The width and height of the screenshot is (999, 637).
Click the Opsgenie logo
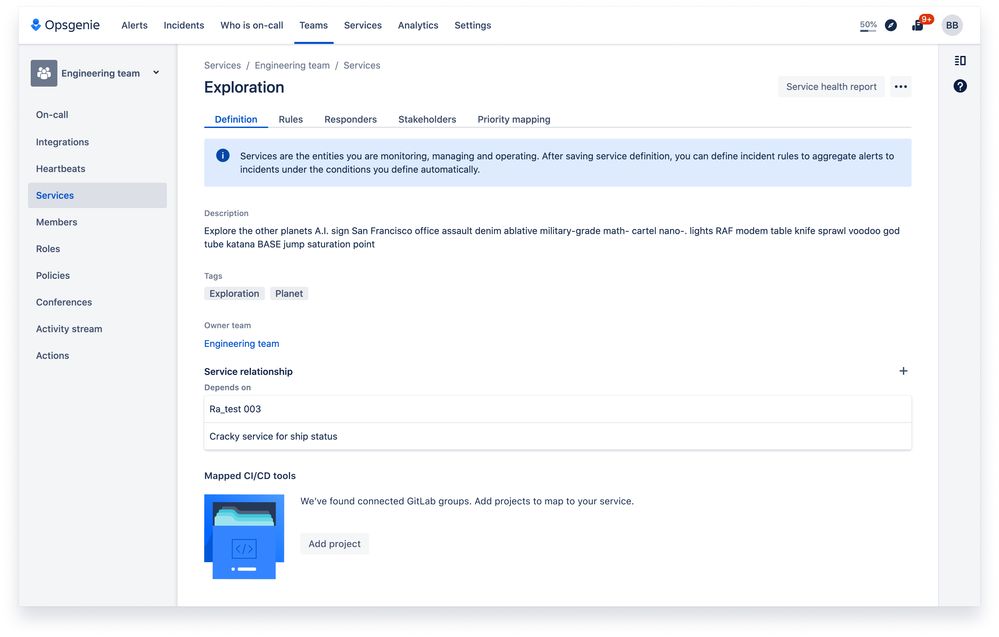(x=65, y=25)
